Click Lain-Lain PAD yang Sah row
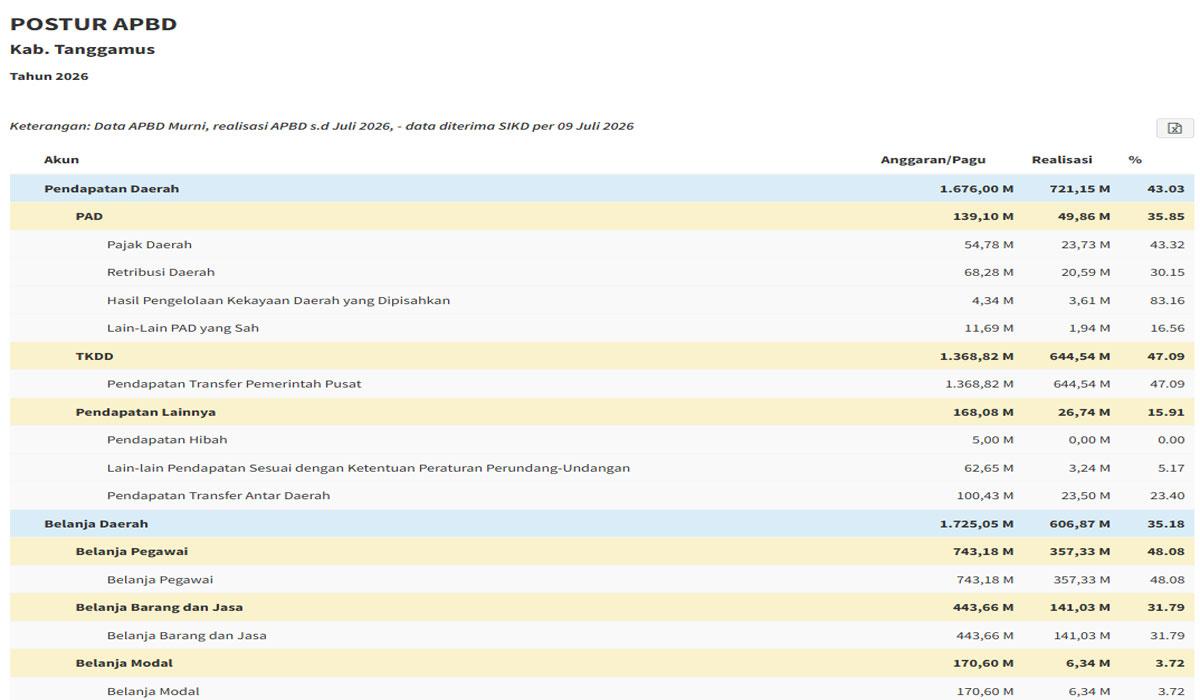1200x700 pixels. pyautogui.click(x=602, y=328)
